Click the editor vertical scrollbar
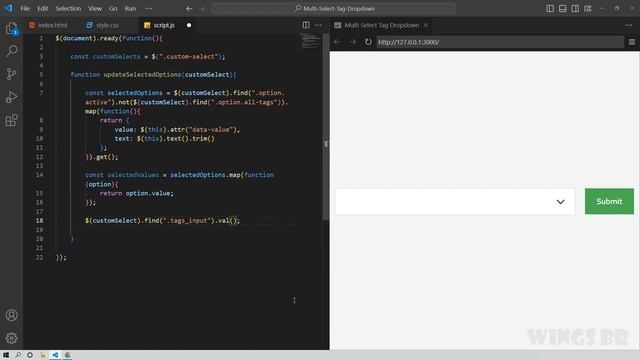The width and height of the screenshot is (640, 360). (325, 127)
